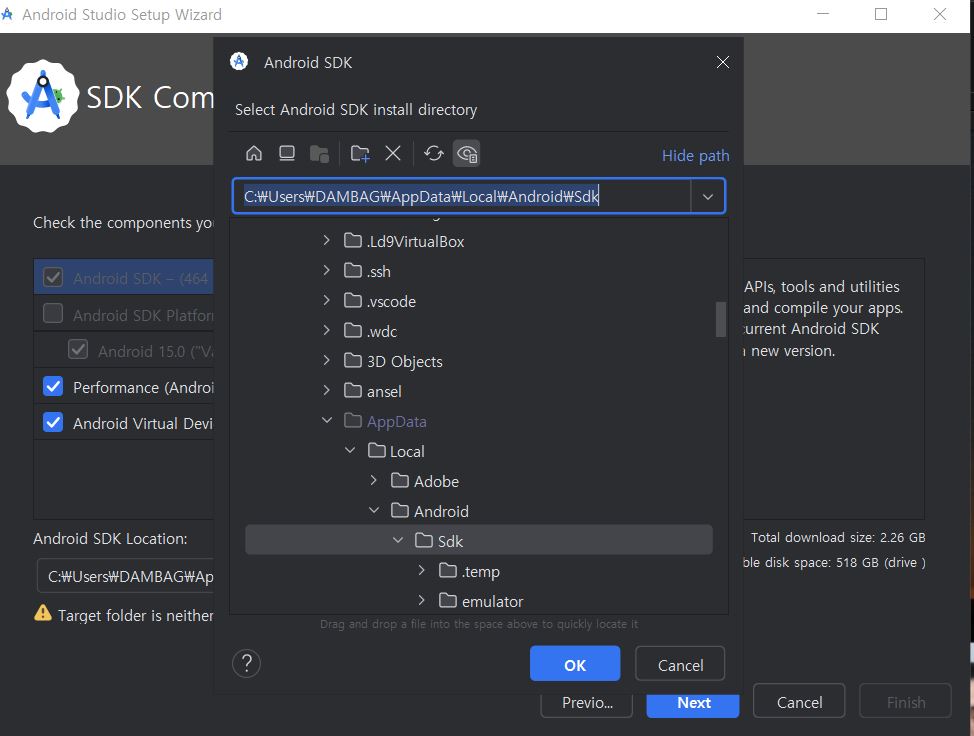974x736 pixels.
Task: Select the .wdc folder row
Action: (478, 331)
